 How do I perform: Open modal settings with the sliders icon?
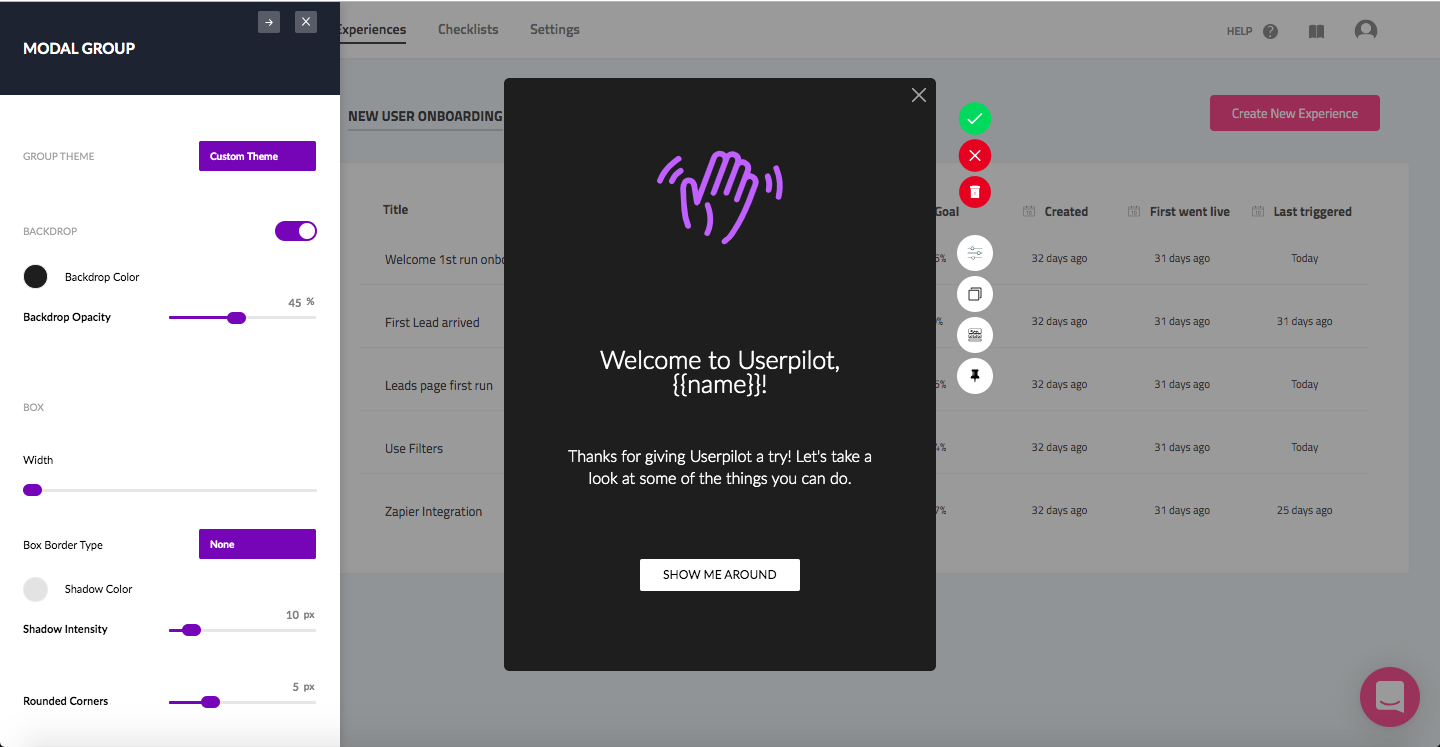pos(975,253)
